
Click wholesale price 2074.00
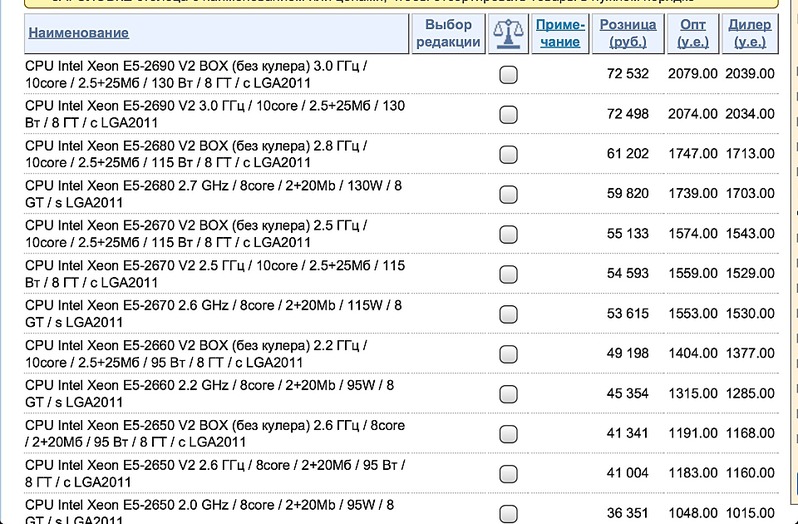tap(693, 114)
